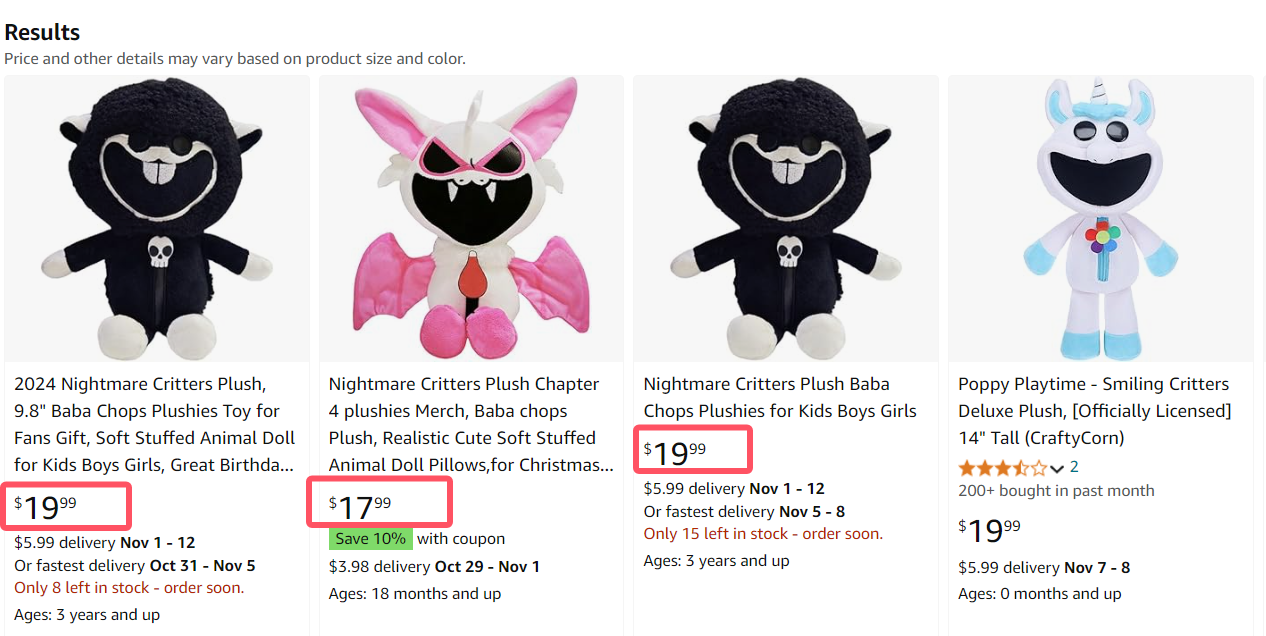Screen dimensions: 1266x636
Task: Click the price of the 2024 Nightmare Critters plush
Action: (x=46, y=507)
